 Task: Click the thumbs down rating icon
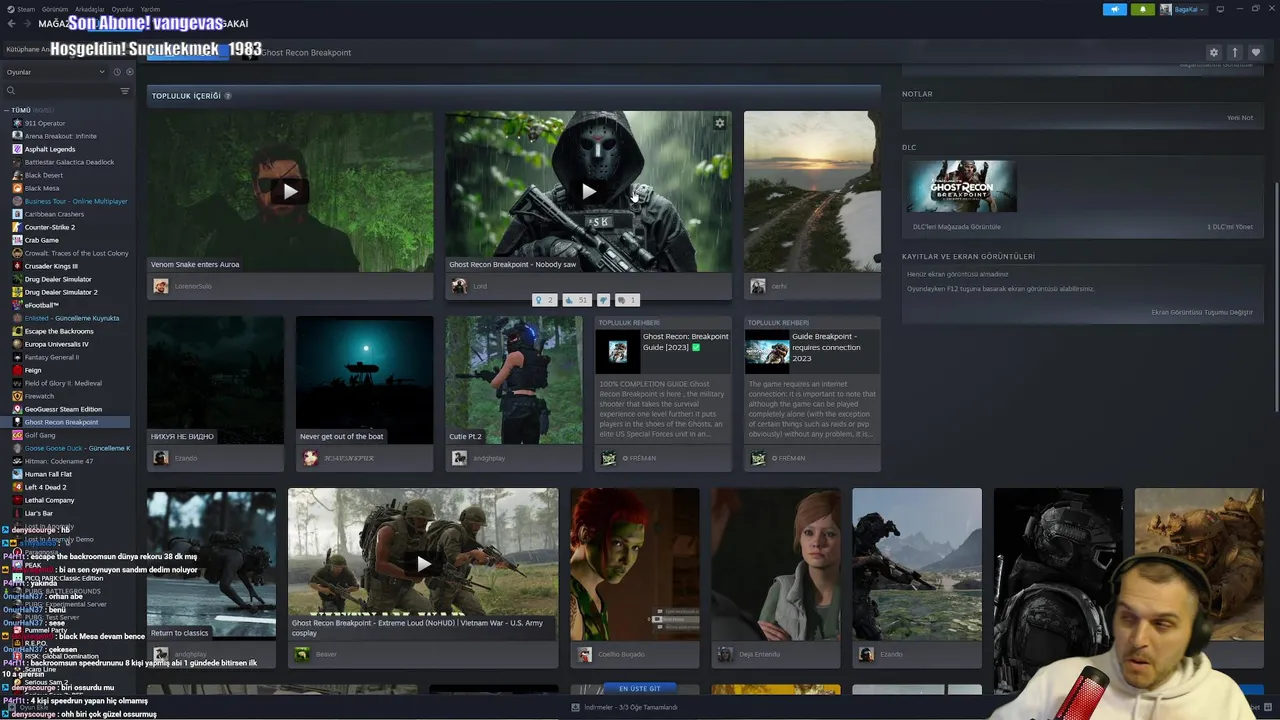click(x=603, y=300)
